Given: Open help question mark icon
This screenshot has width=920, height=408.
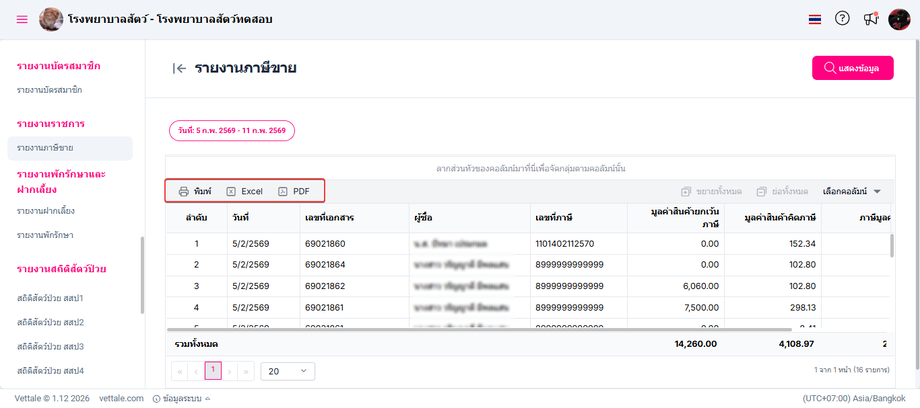Looking at the screenshot, I should 842,19.
